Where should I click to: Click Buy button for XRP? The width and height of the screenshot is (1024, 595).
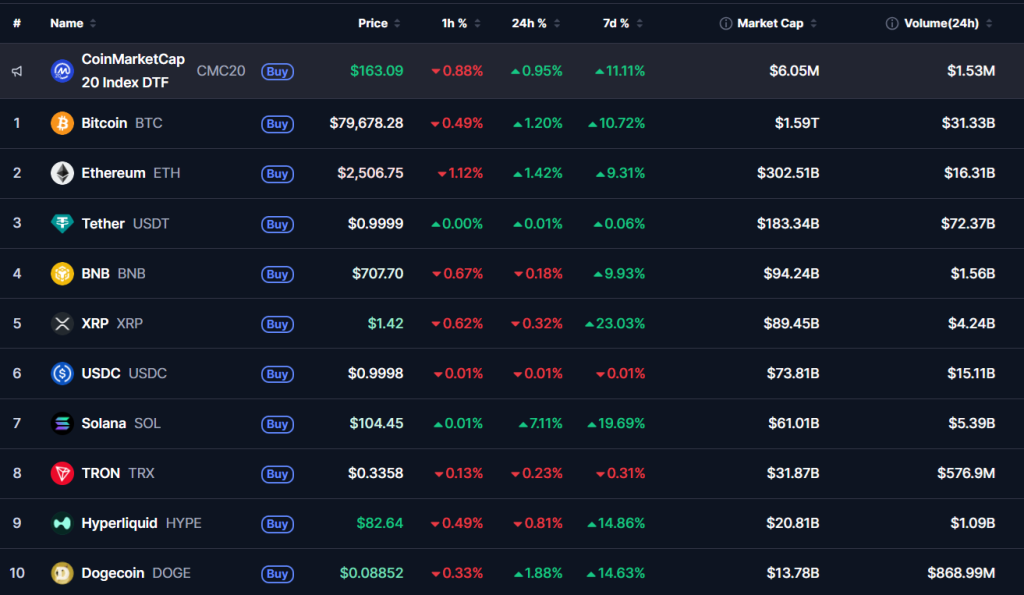tap(278, 324)
